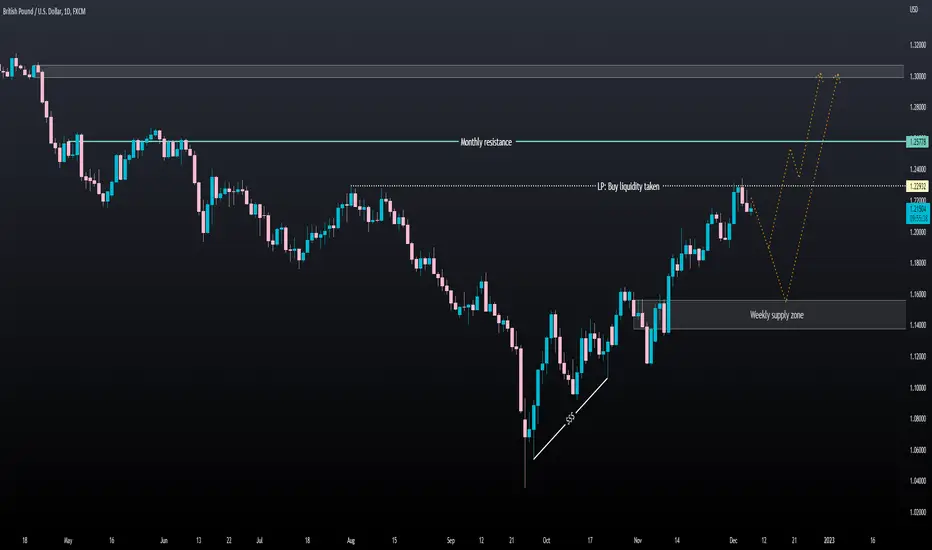The width and height of the screenshot is (932, 550).
Task: Select the Weekly supply zone label
Action: pos(776,315)
